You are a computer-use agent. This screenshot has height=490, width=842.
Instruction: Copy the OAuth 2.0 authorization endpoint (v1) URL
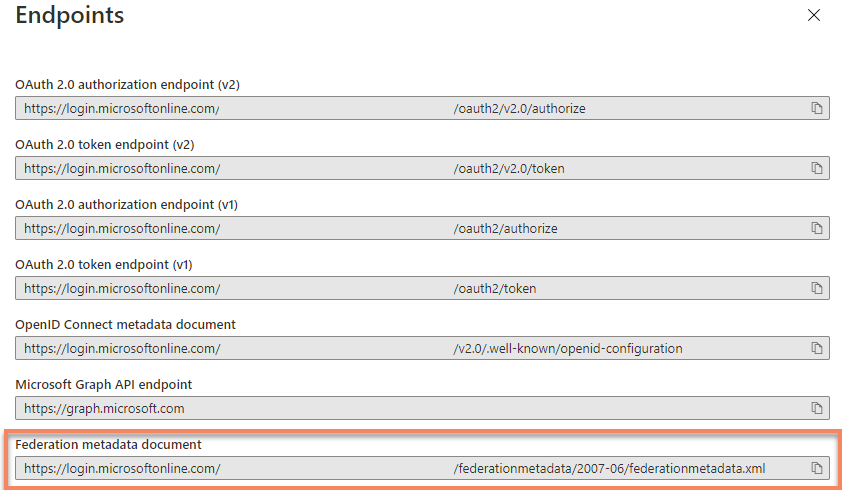point(816,228)
